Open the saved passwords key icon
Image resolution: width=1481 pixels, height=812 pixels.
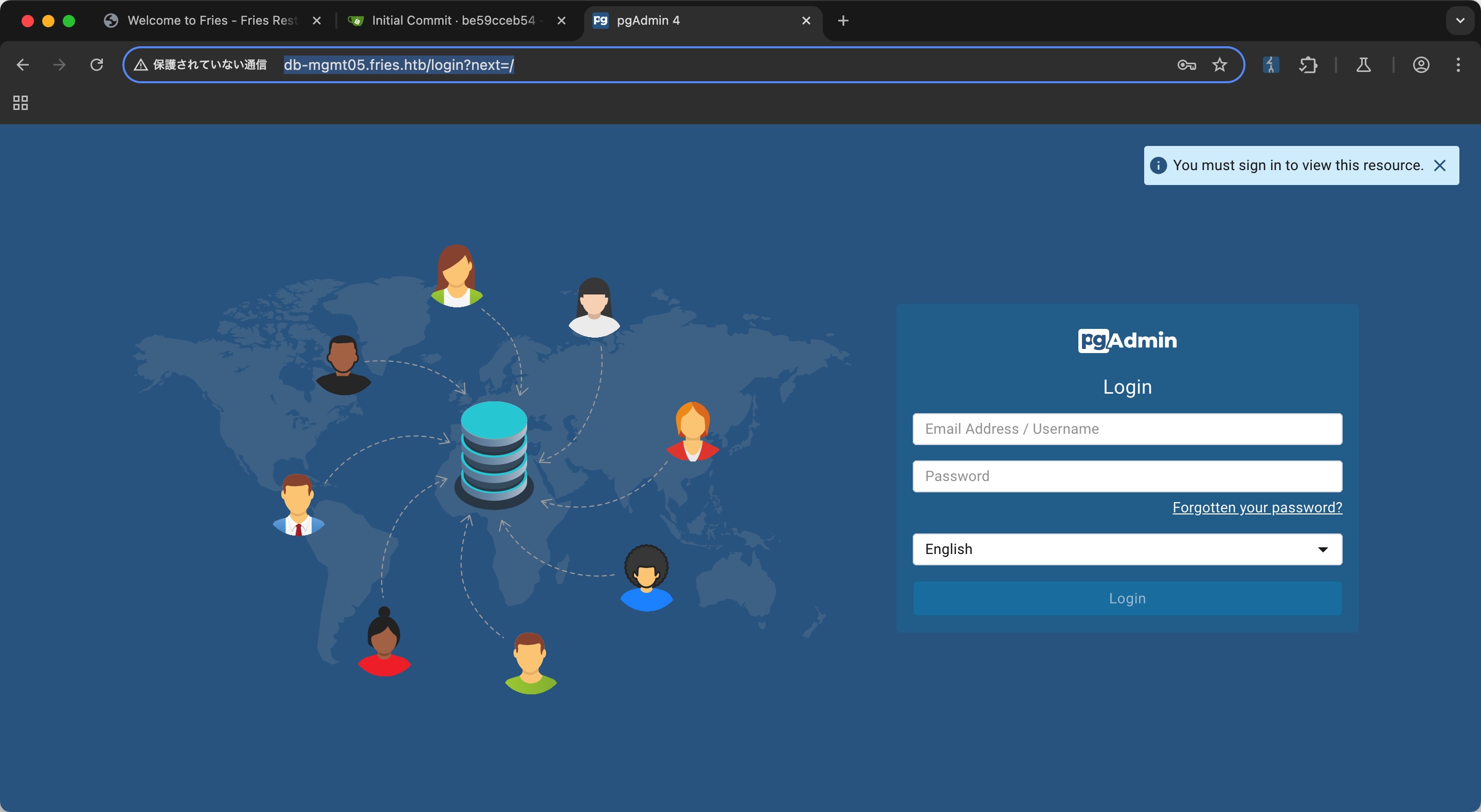(1186, 65)
